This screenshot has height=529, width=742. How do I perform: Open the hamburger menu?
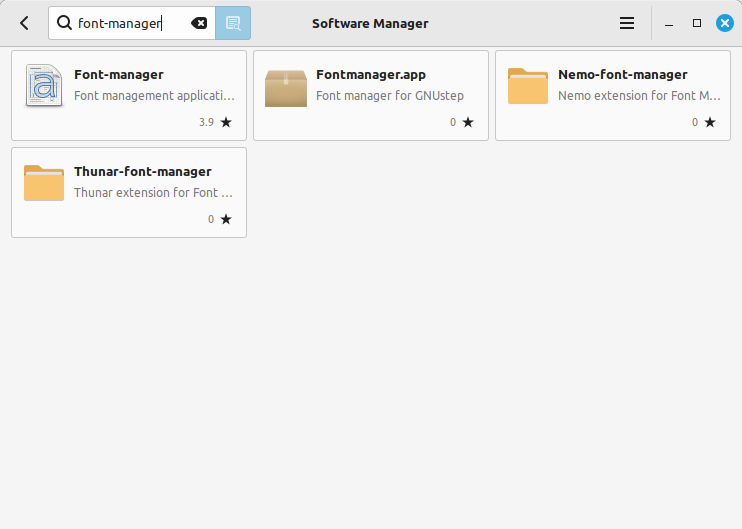(627, 23)
